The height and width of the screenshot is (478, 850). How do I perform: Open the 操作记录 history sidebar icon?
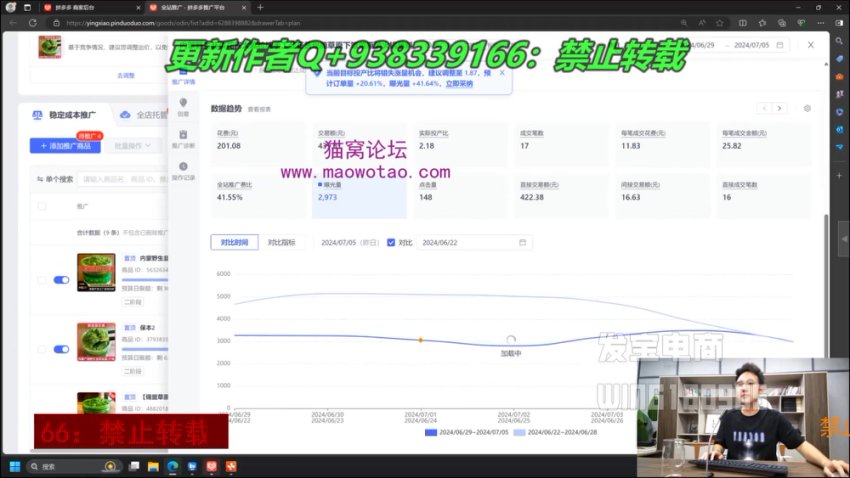tap(183, 170)
